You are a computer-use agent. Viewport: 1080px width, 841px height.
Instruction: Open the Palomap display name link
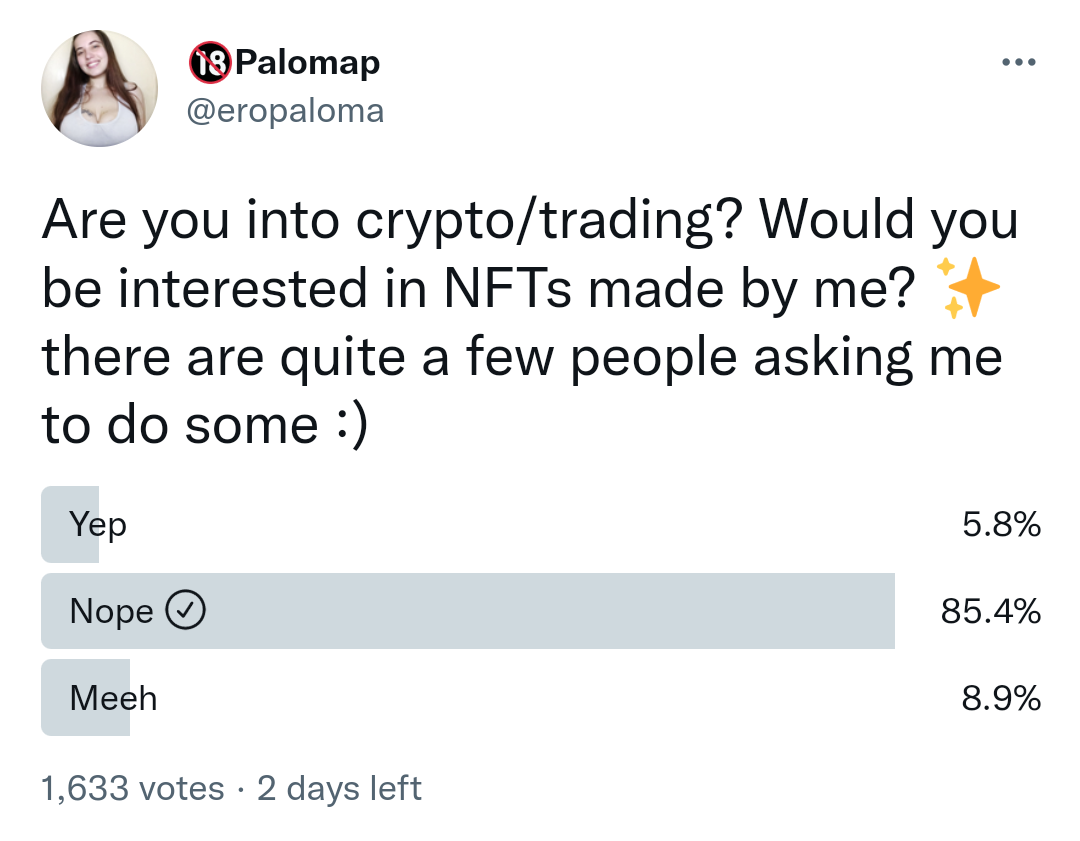(x=307, y=63)
